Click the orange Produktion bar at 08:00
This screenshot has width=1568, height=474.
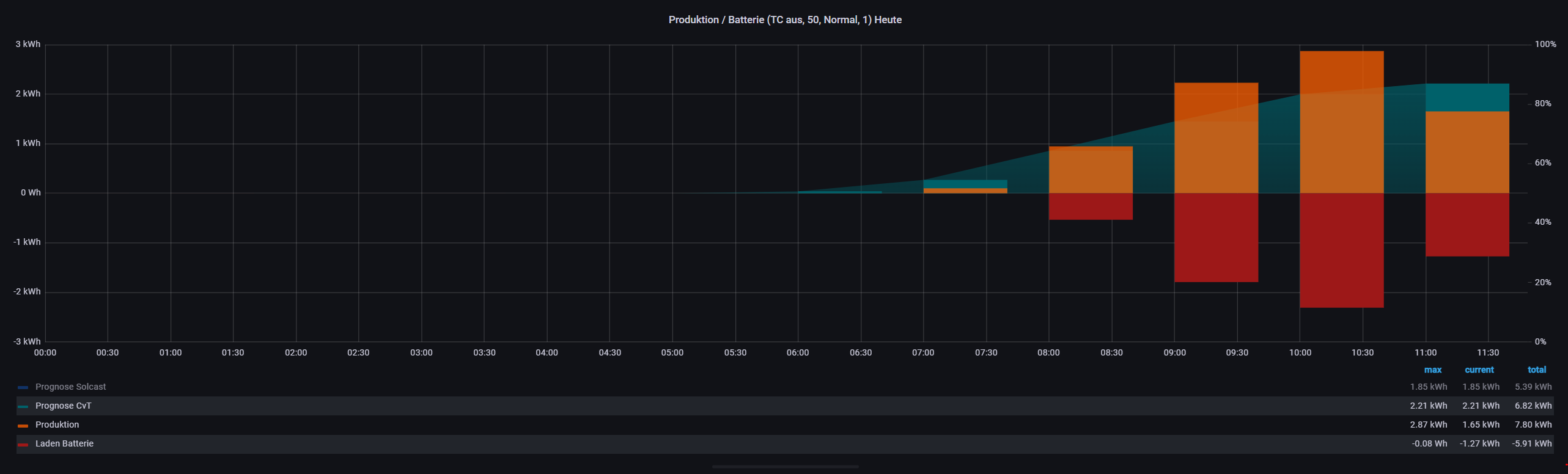(1091, 170)
